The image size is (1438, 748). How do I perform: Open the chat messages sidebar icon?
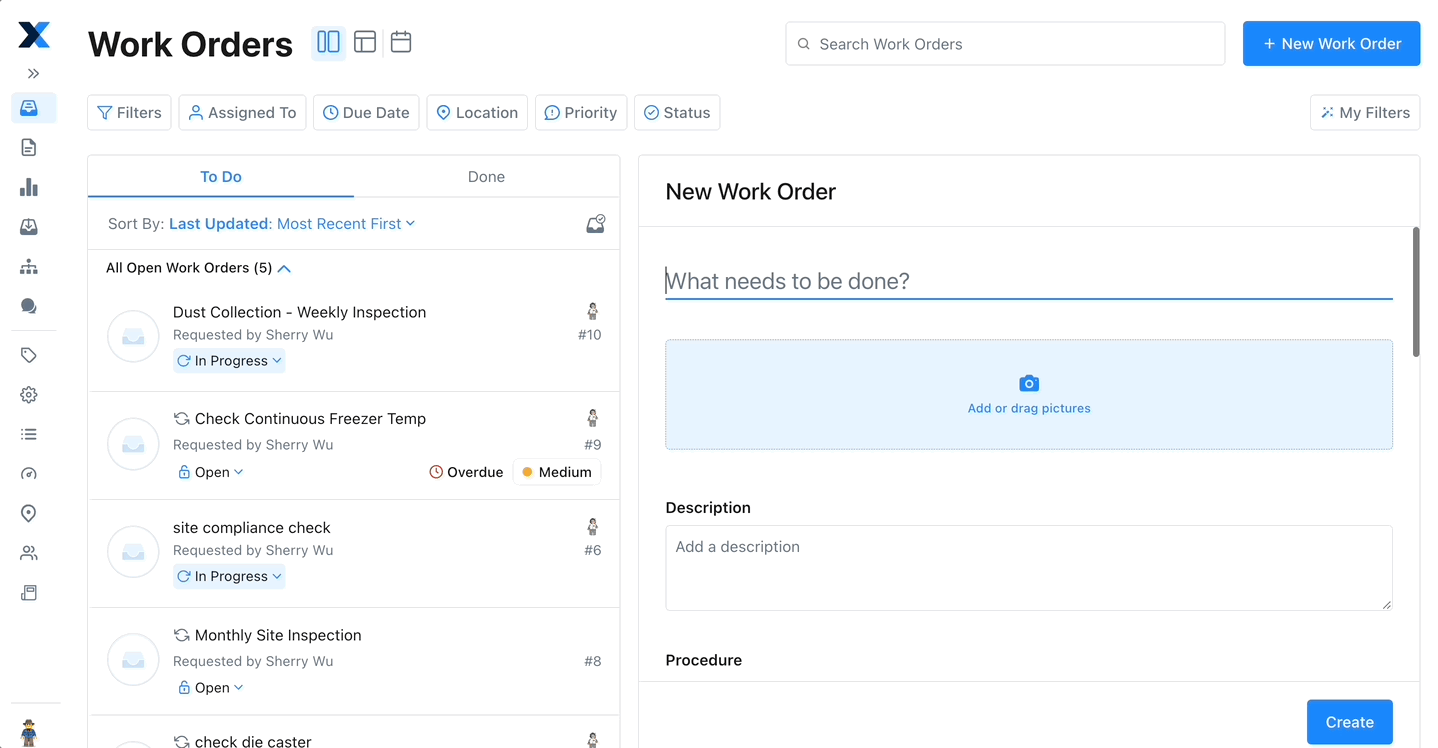pos(29,306)
